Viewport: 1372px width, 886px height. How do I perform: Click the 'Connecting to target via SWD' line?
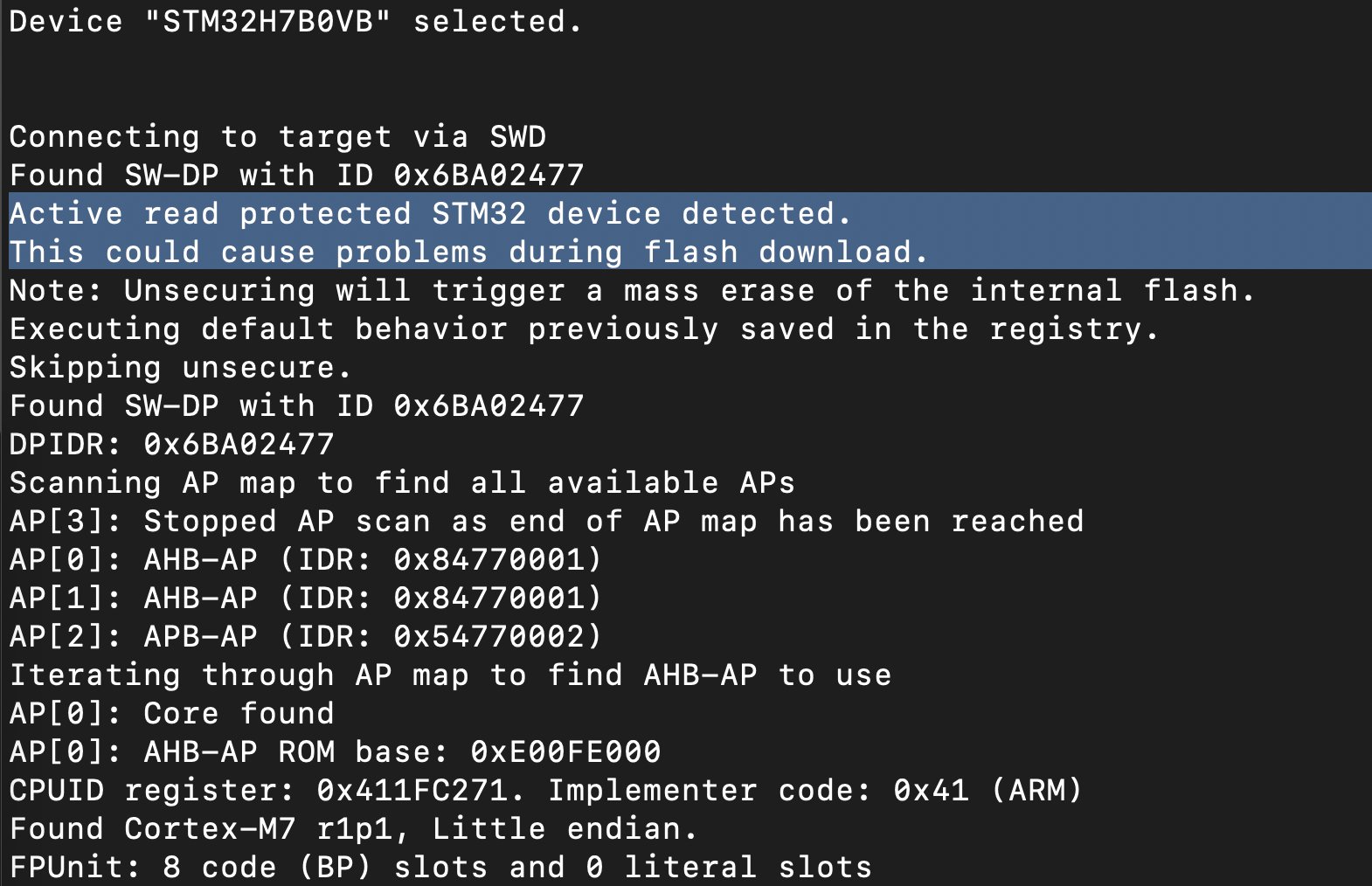(278, 137)
